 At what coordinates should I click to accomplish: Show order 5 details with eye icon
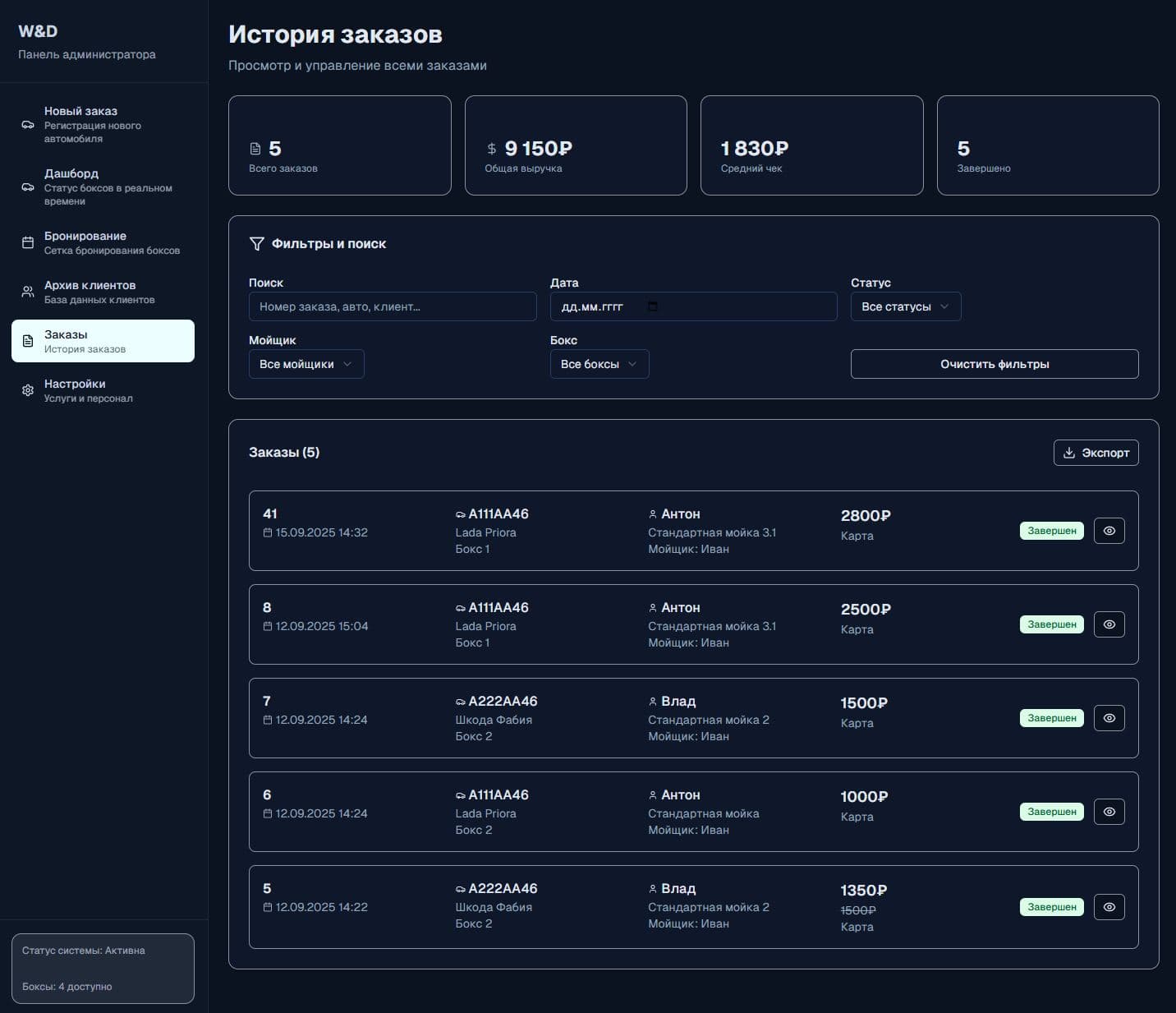[1109, 907]
